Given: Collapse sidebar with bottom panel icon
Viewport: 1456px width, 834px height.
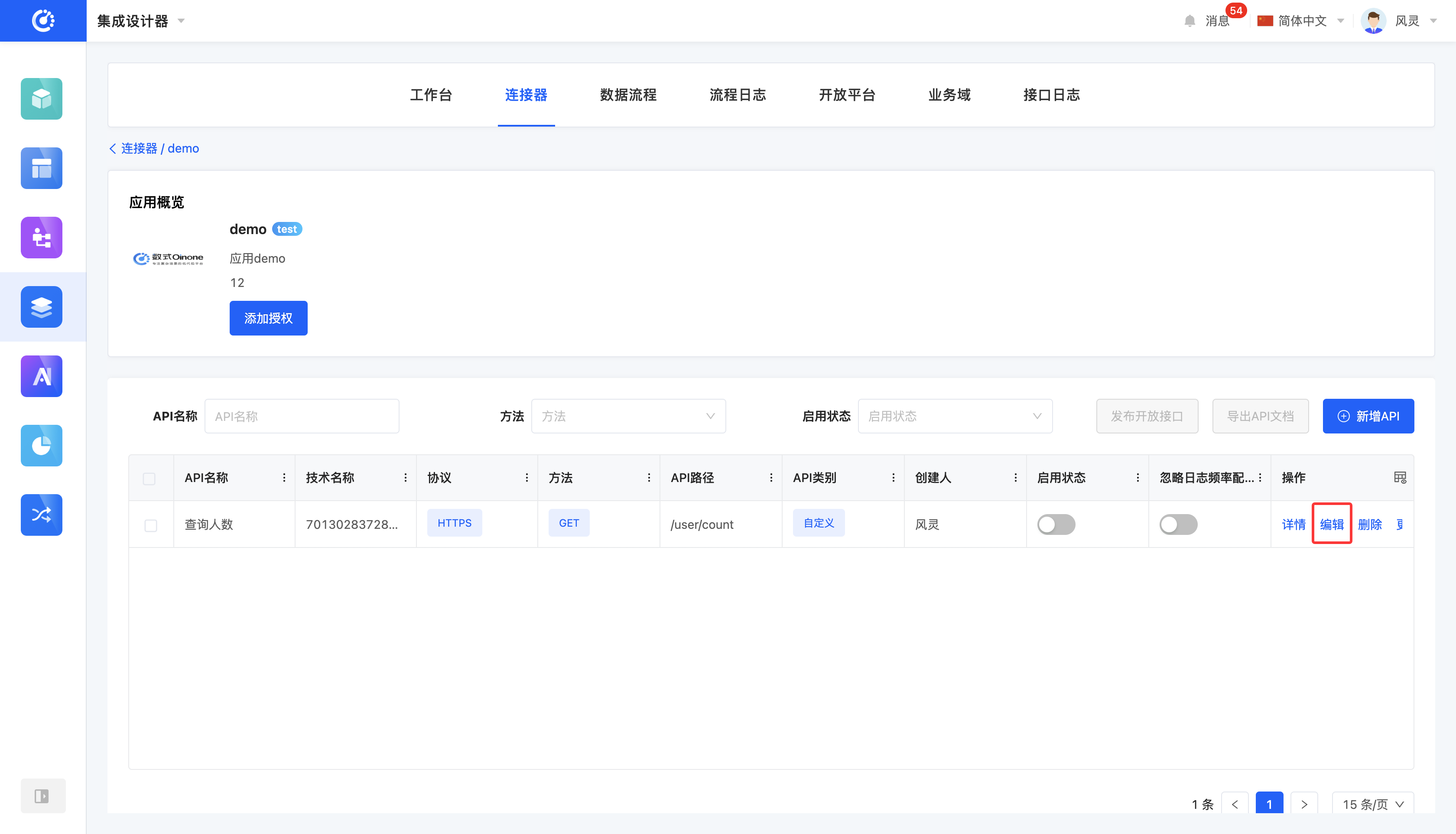Looking at the screenshot, I should pyautogui.click(x=42, y=795).
